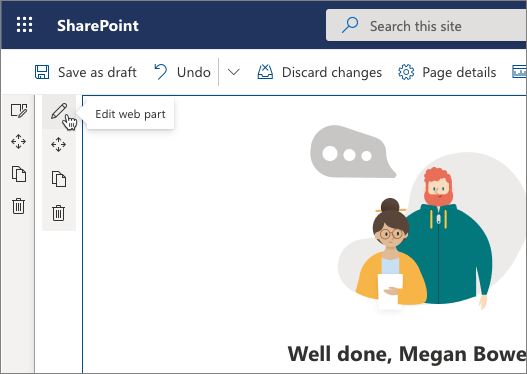Click the Well done, Megan Bowen heading
This screenshot has width=527, height=374.
(407, 354)
